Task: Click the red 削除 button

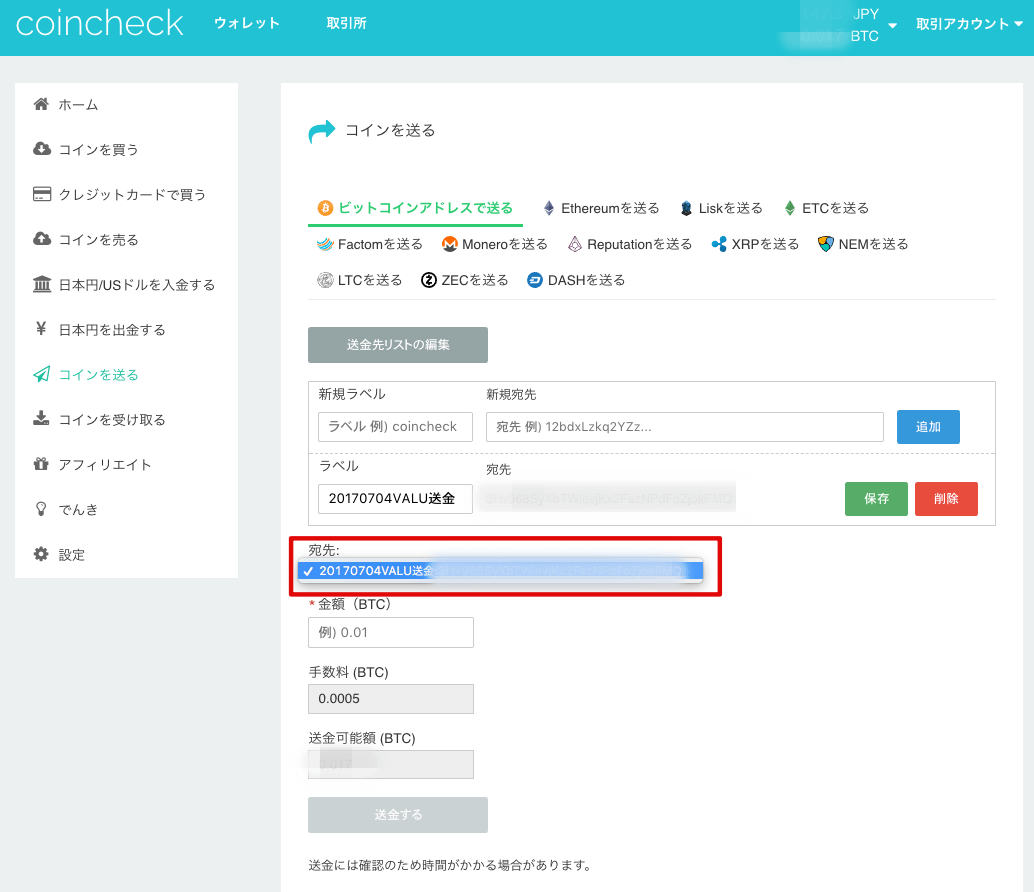Action: pos(946,499)
